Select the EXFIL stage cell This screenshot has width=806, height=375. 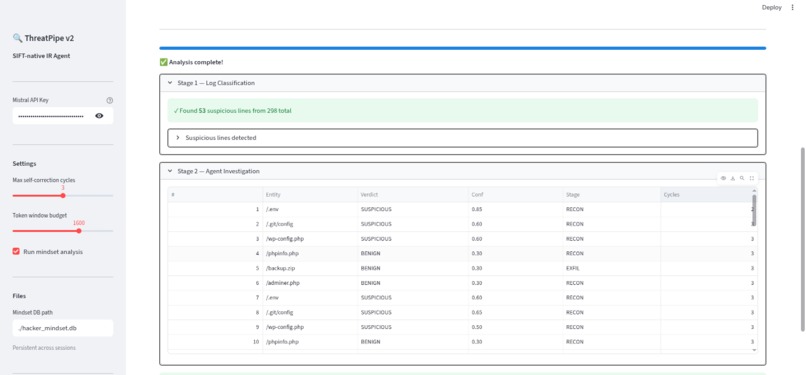click(612, 268)
